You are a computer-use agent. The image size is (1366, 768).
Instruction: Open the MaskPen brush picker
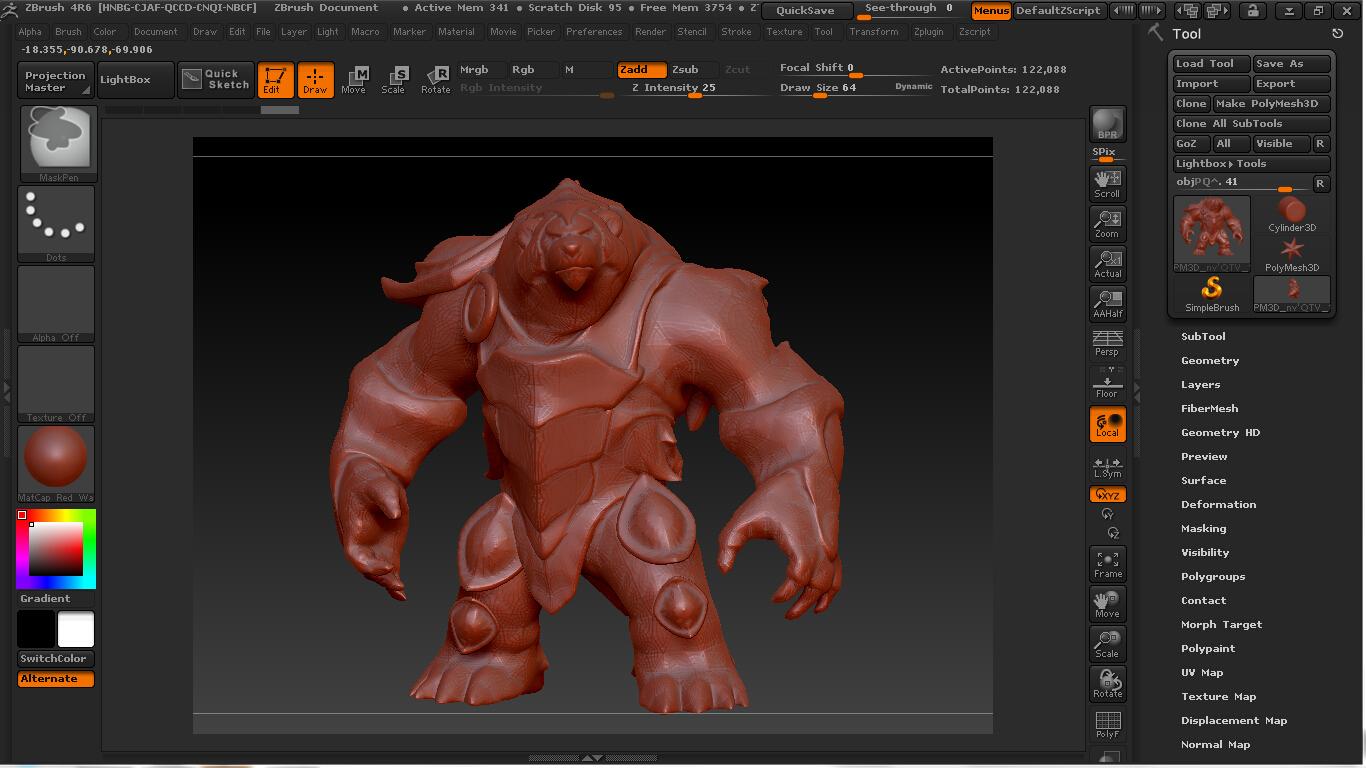[57, 143]
